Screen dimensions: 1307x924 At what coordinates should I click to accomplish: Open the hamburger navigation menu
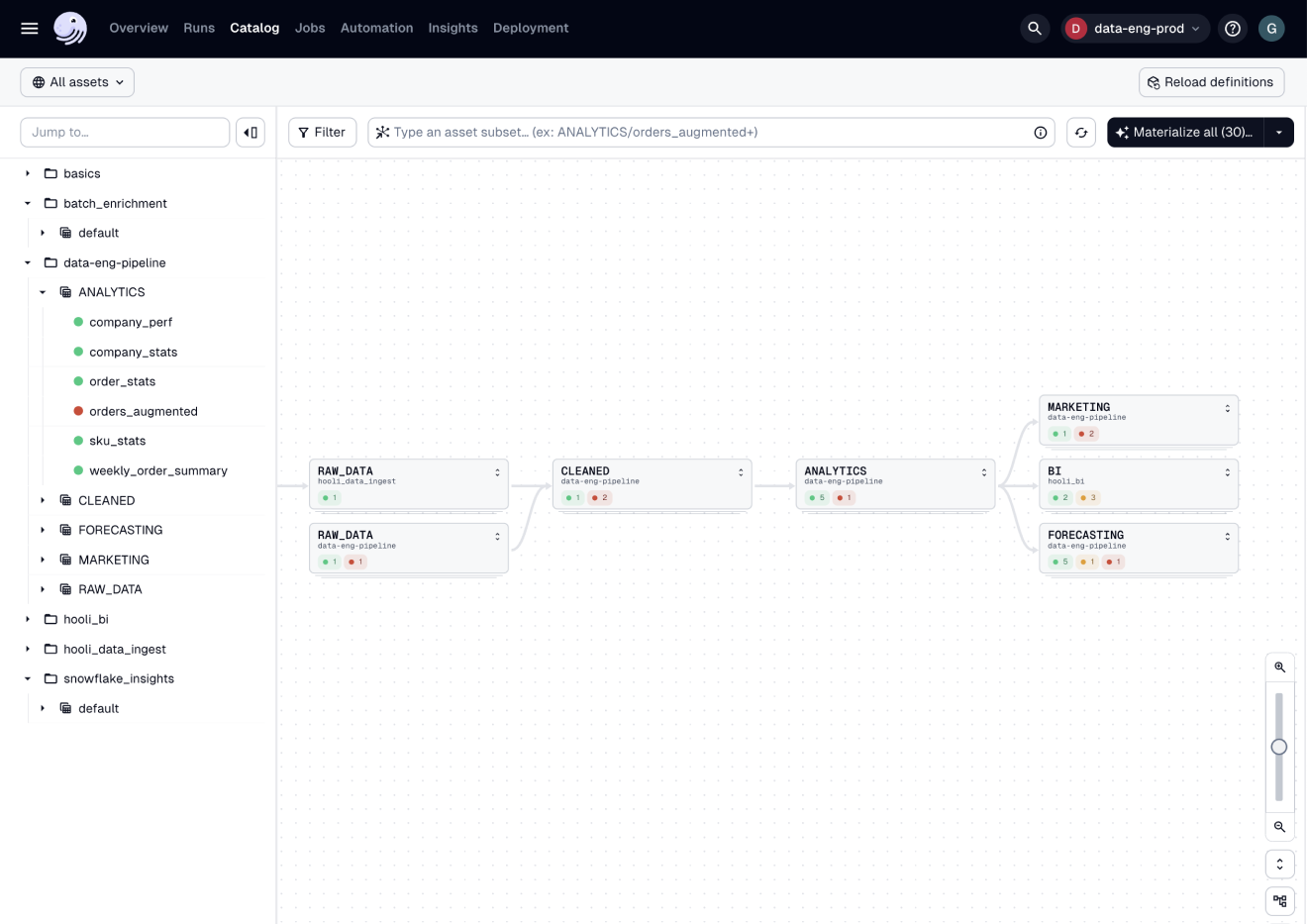coord(29,28)
